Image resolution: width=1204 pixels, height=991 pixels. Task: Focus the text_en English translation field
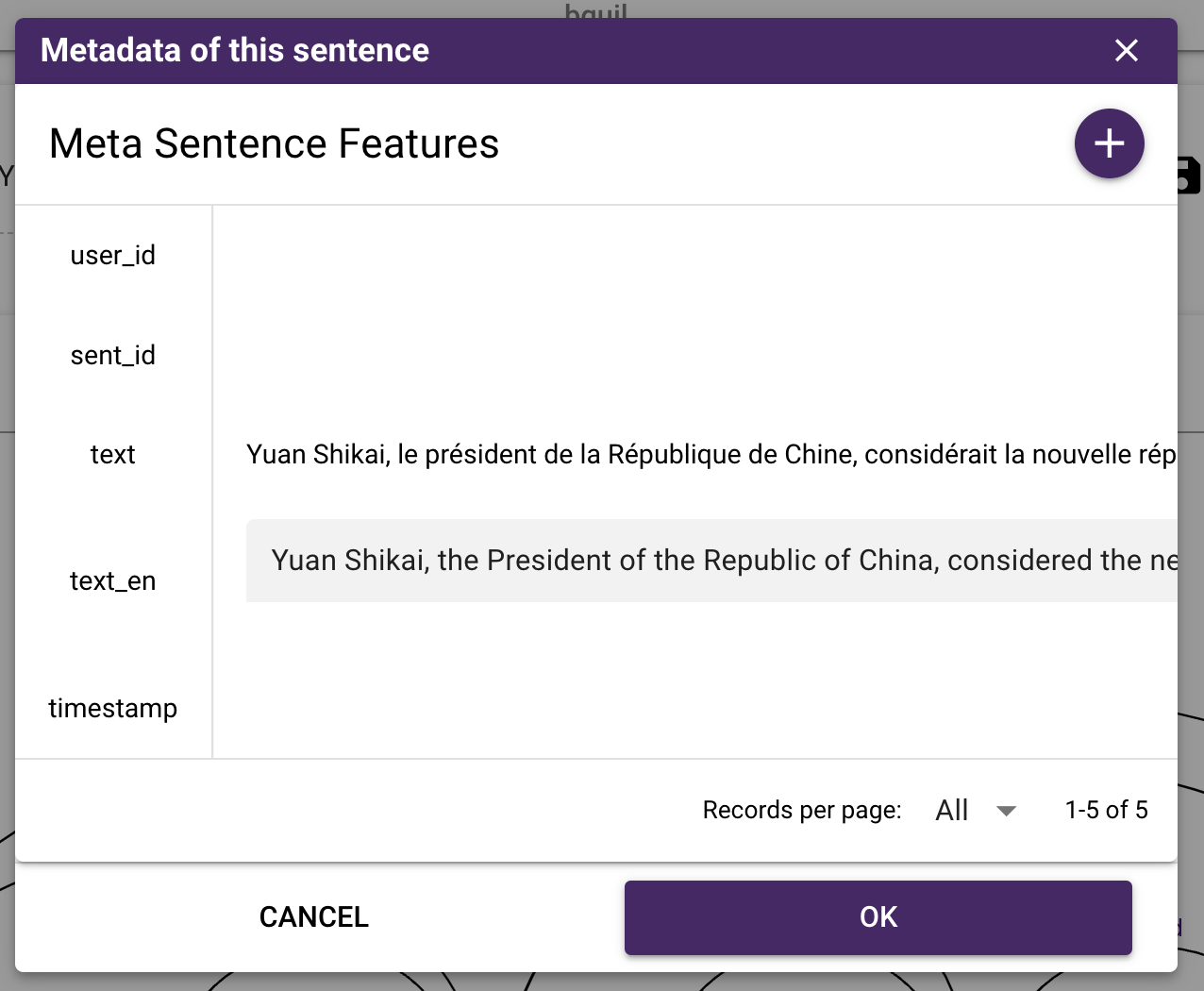point(711,561)
